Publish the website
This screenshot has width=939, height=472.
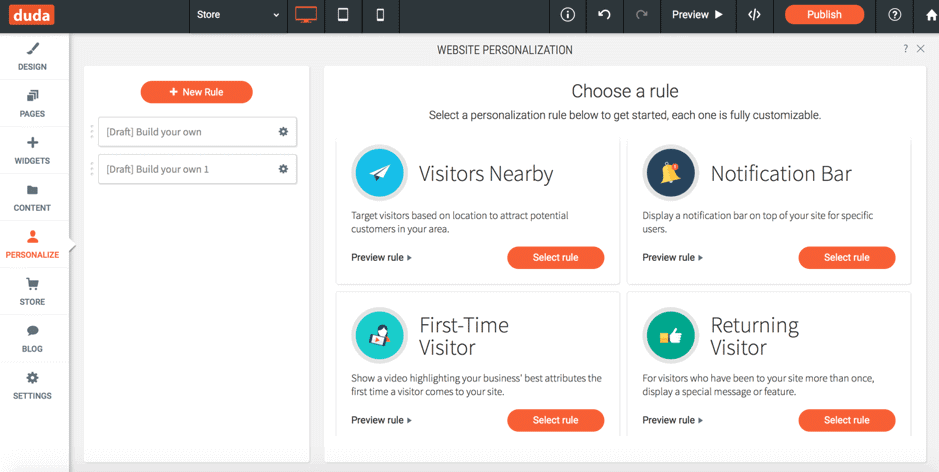(824, 15)
